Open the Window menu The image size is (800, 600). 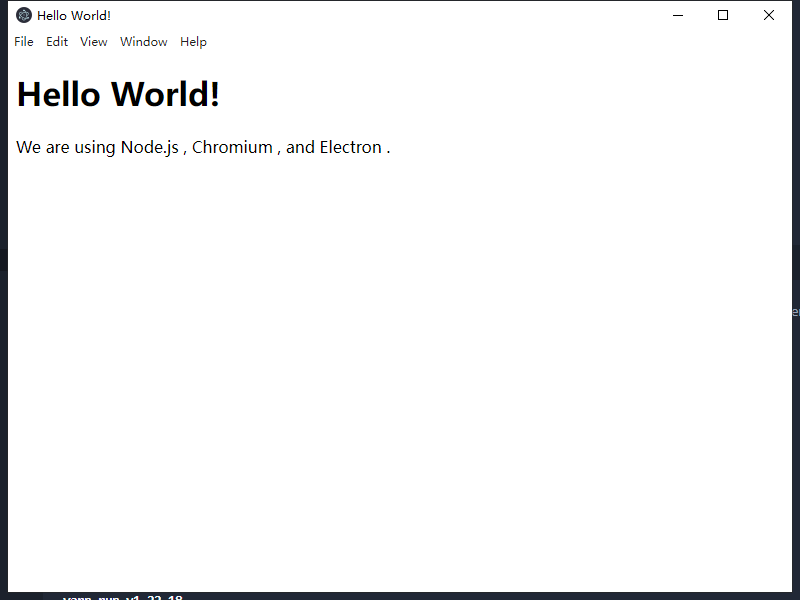point(143,42)
